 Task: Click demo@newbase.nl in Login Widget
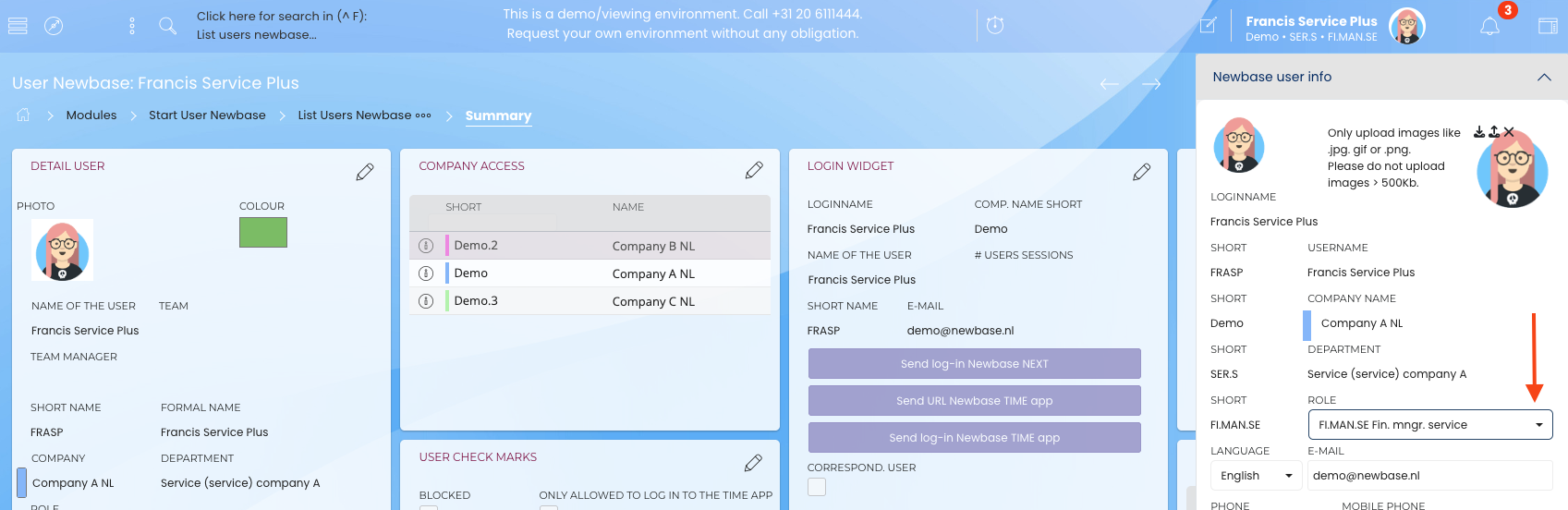(x=960, y=331)
